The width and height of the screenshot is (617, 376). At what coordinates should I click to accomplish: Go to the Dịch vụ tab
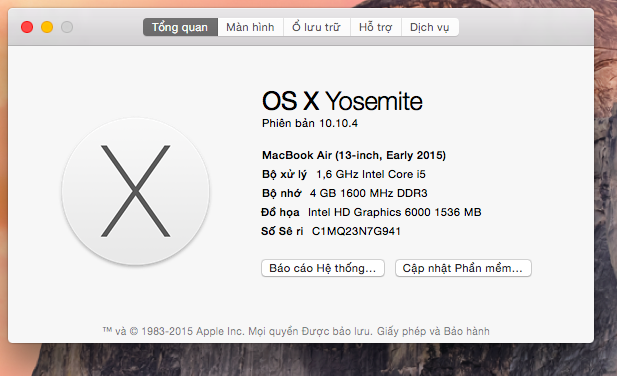coord(430,27)
